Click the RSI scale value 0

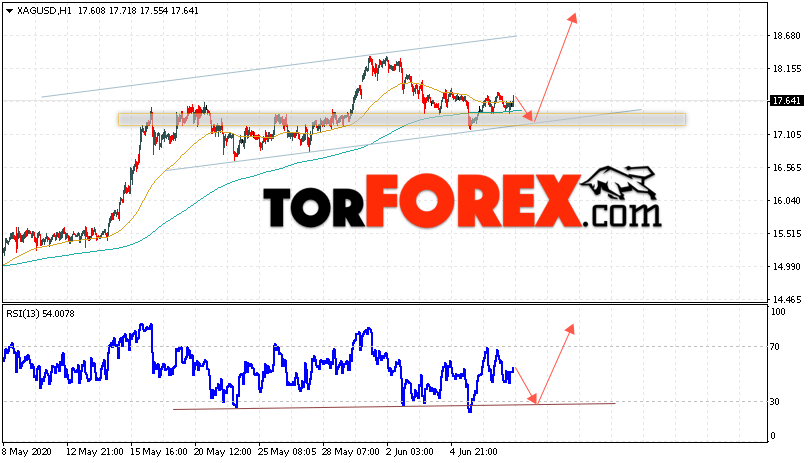coord(772,436)
